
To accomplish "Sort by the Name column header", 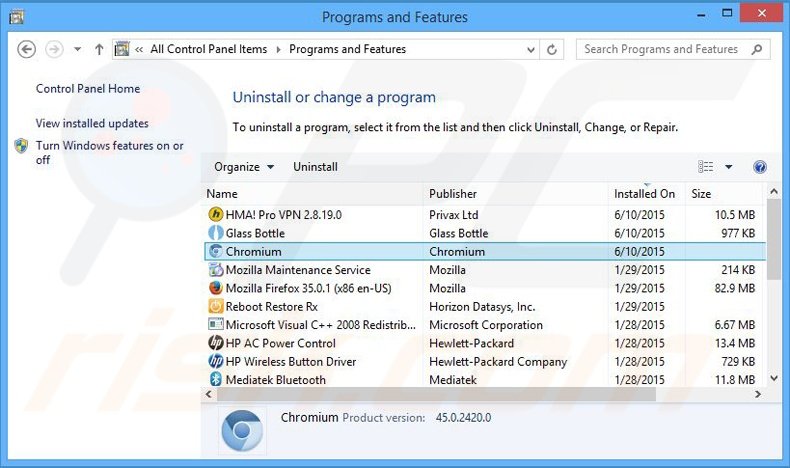I will pos(312,194).
